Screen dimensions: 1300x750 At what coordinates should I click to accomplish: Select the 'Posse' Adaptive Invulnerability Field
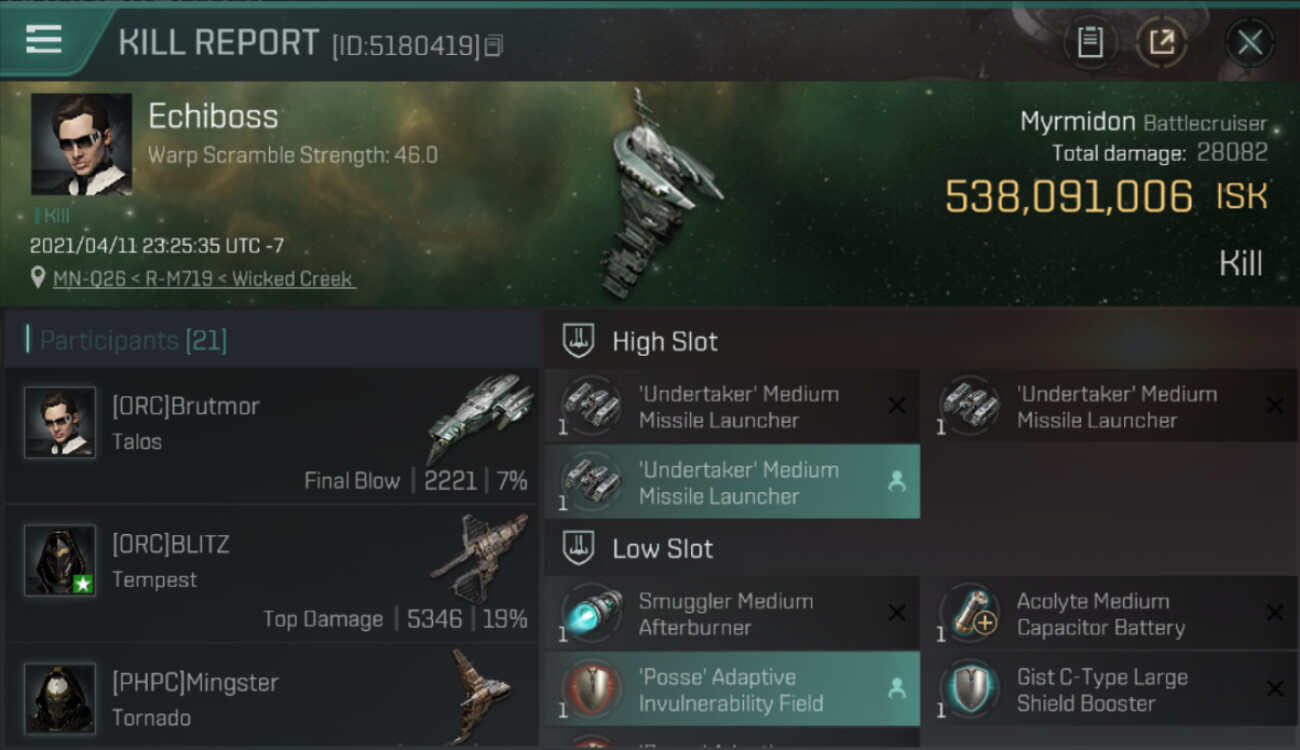click(x=732, y=689)
